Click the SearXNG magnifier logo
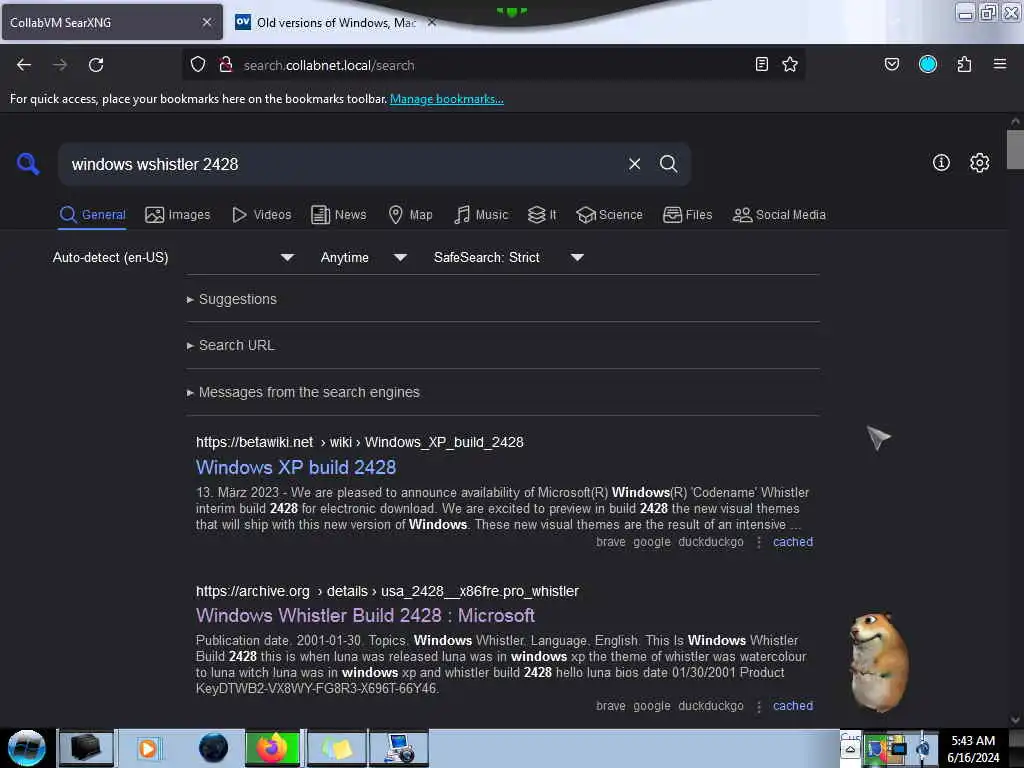The image size is (1024, 768). [x=28, y=163]
